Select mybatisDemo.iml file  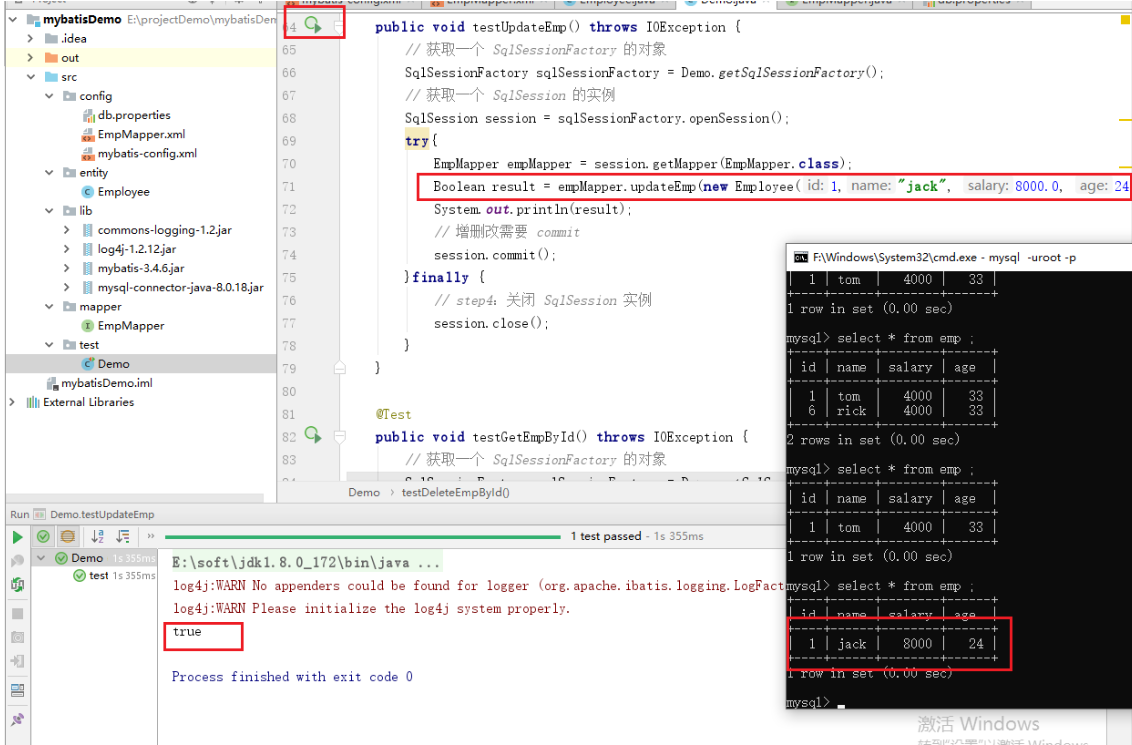pos(107,383)
